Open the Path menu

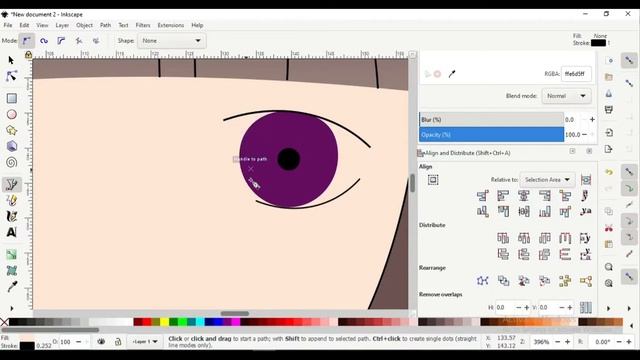[x=105, y=25]
